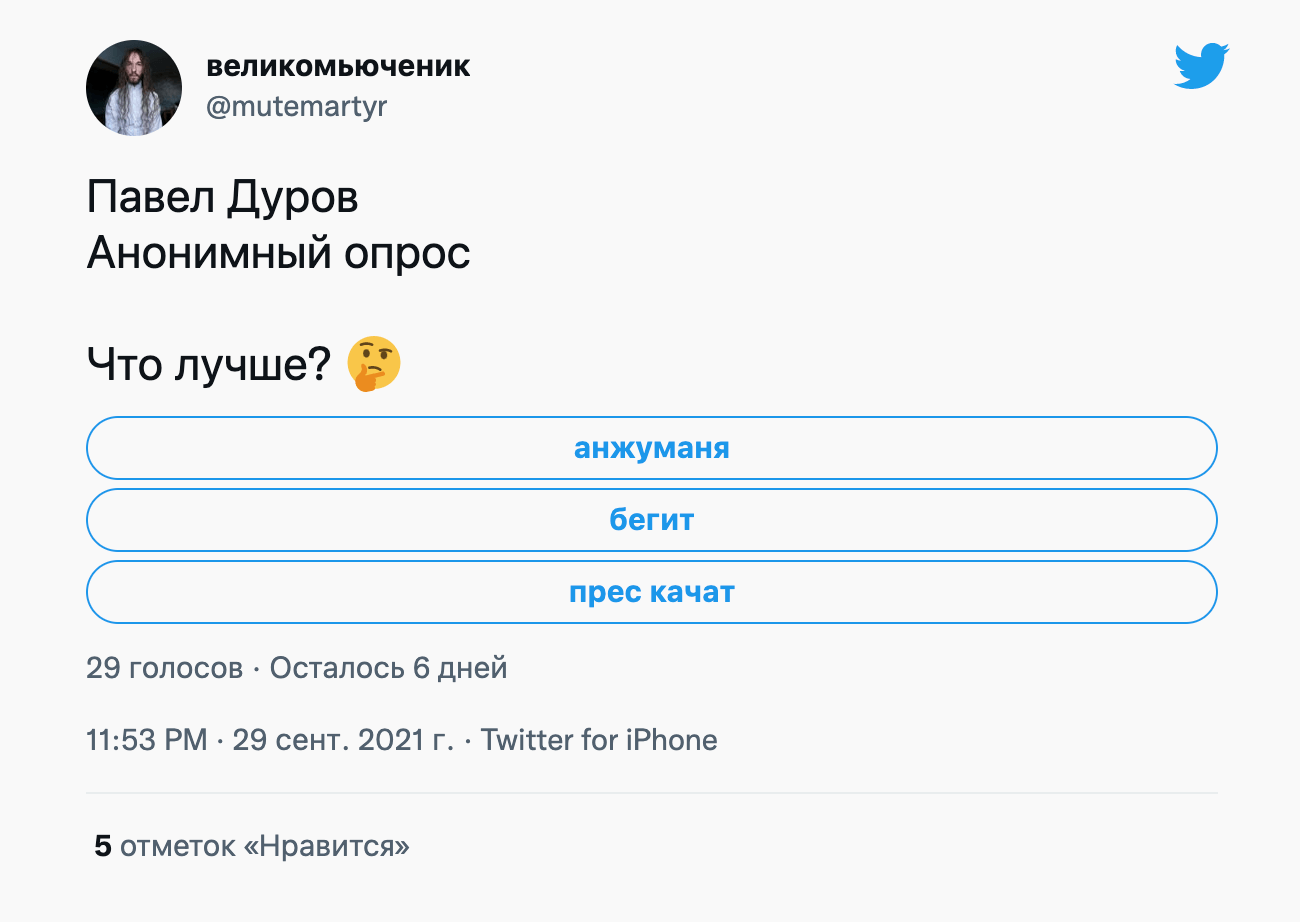Image resolution: width=1300 pixels, height=922 pixels.
Task: Click the 29 голосов vote count
Action: (x=164, y=668)
